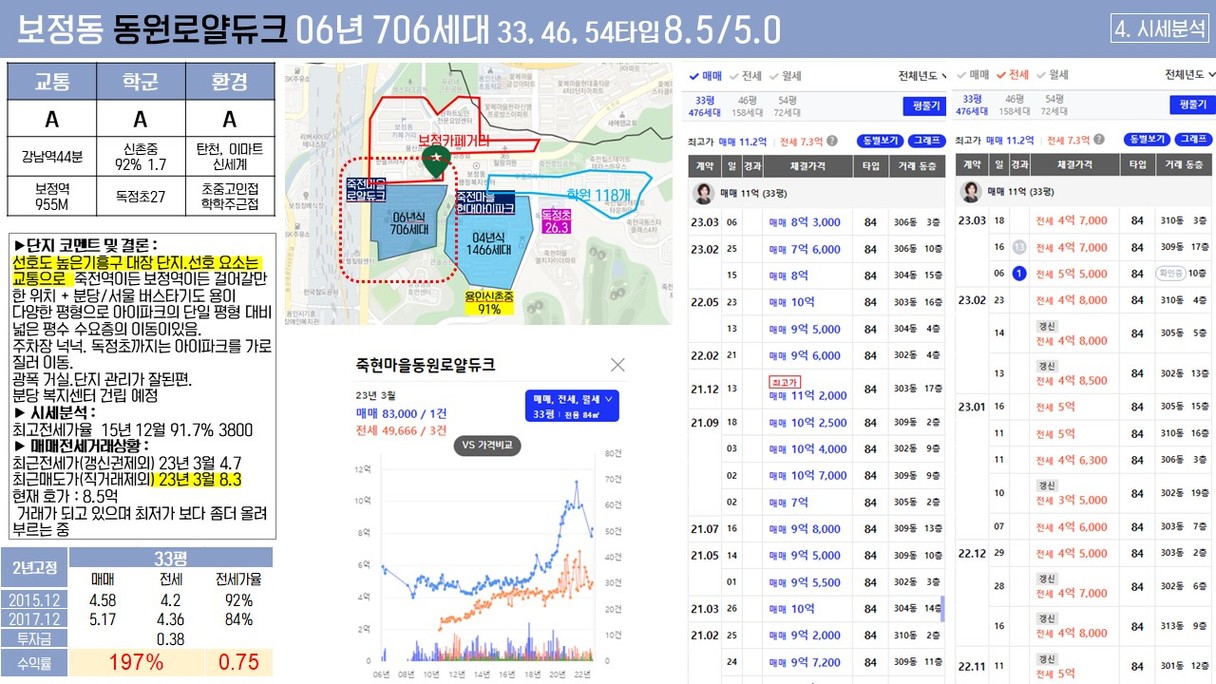Select the 33평 476세대 tab in the 매매 panel
Screen dimensions: 1216x684
pyautogui.click(x=705, y=106)
